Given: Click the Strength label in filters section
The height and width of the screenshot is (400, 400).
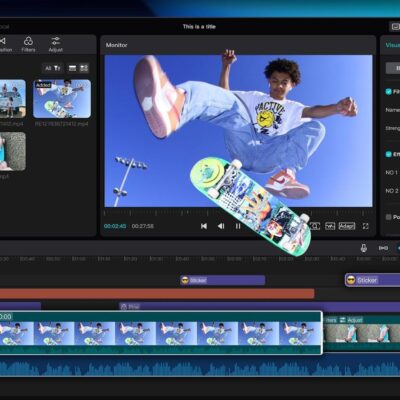Looking at the screenshot, I should [392, 128].
